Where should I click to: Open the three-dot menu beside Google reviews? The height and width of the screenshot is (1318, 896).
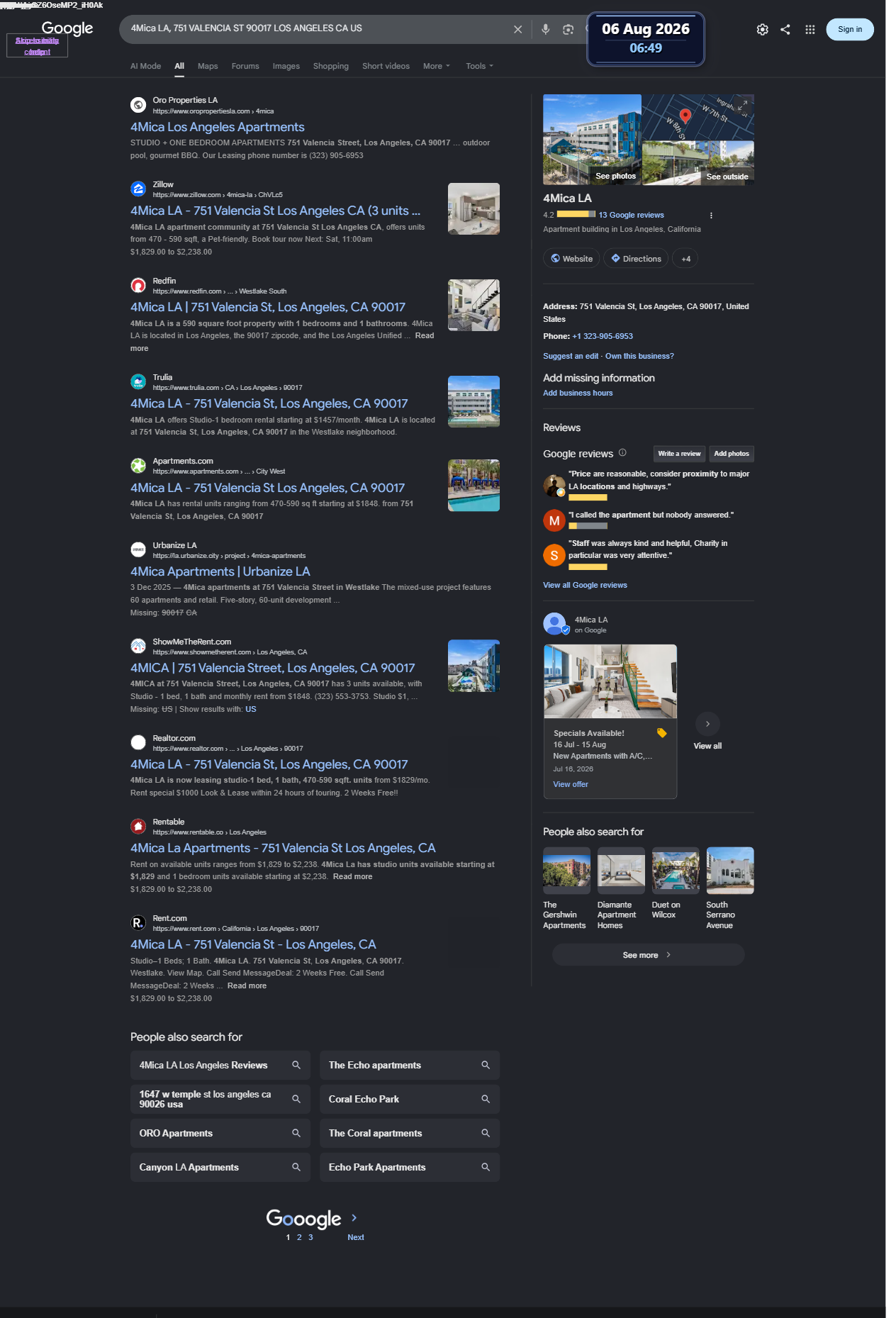coord(711,216)
